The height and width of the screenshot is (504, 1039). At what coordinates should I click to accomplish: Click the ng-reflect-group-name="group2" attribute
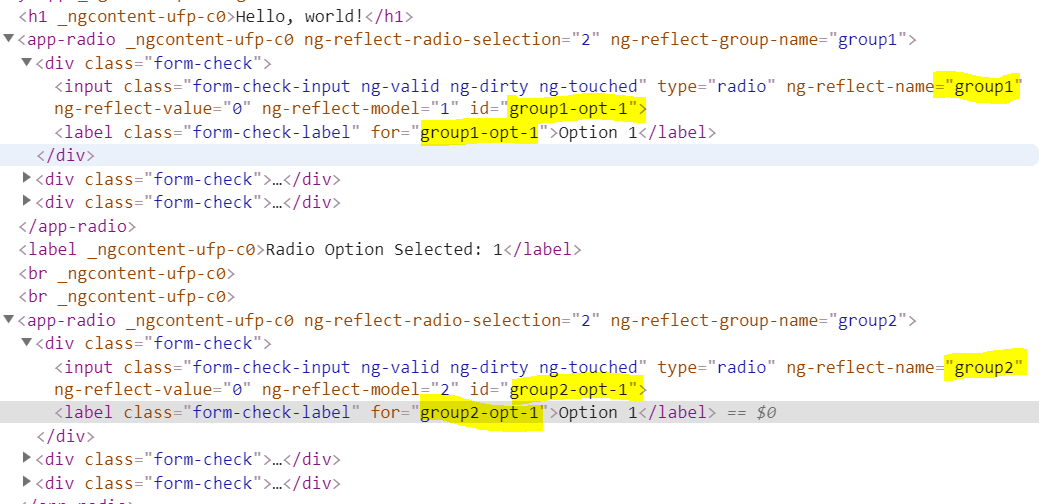point(759,321)
